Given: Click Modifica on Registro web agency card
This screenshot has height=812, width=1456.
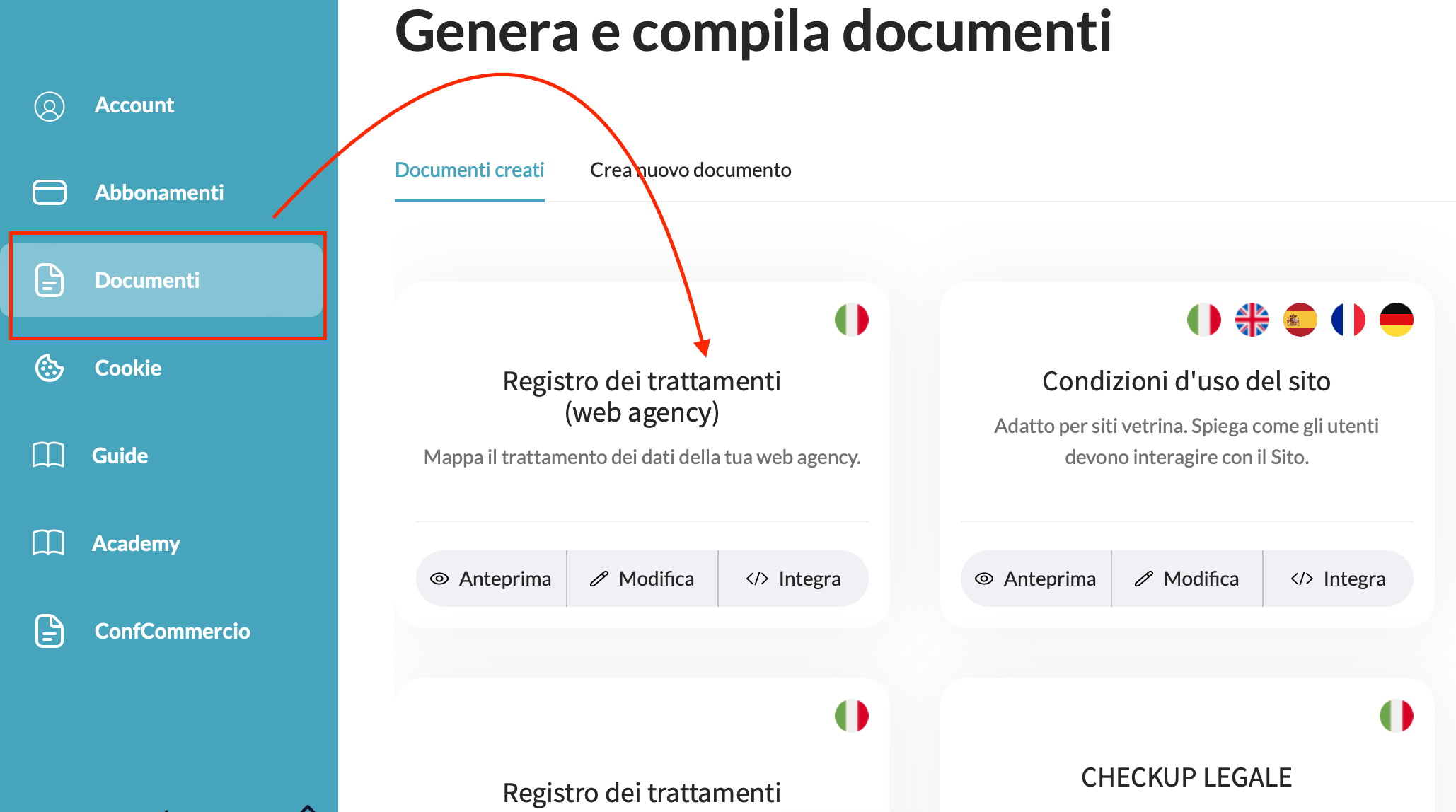Looking at the screenshot, I should (642, 579).
